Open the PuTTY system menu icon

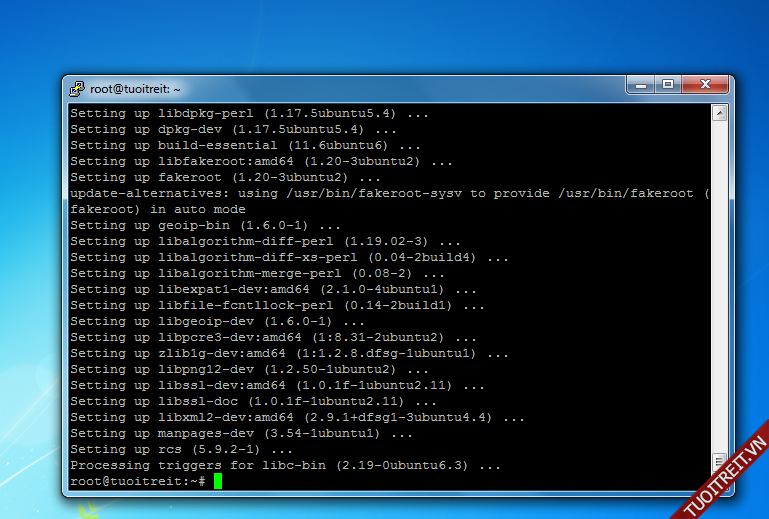pos(77,88)
